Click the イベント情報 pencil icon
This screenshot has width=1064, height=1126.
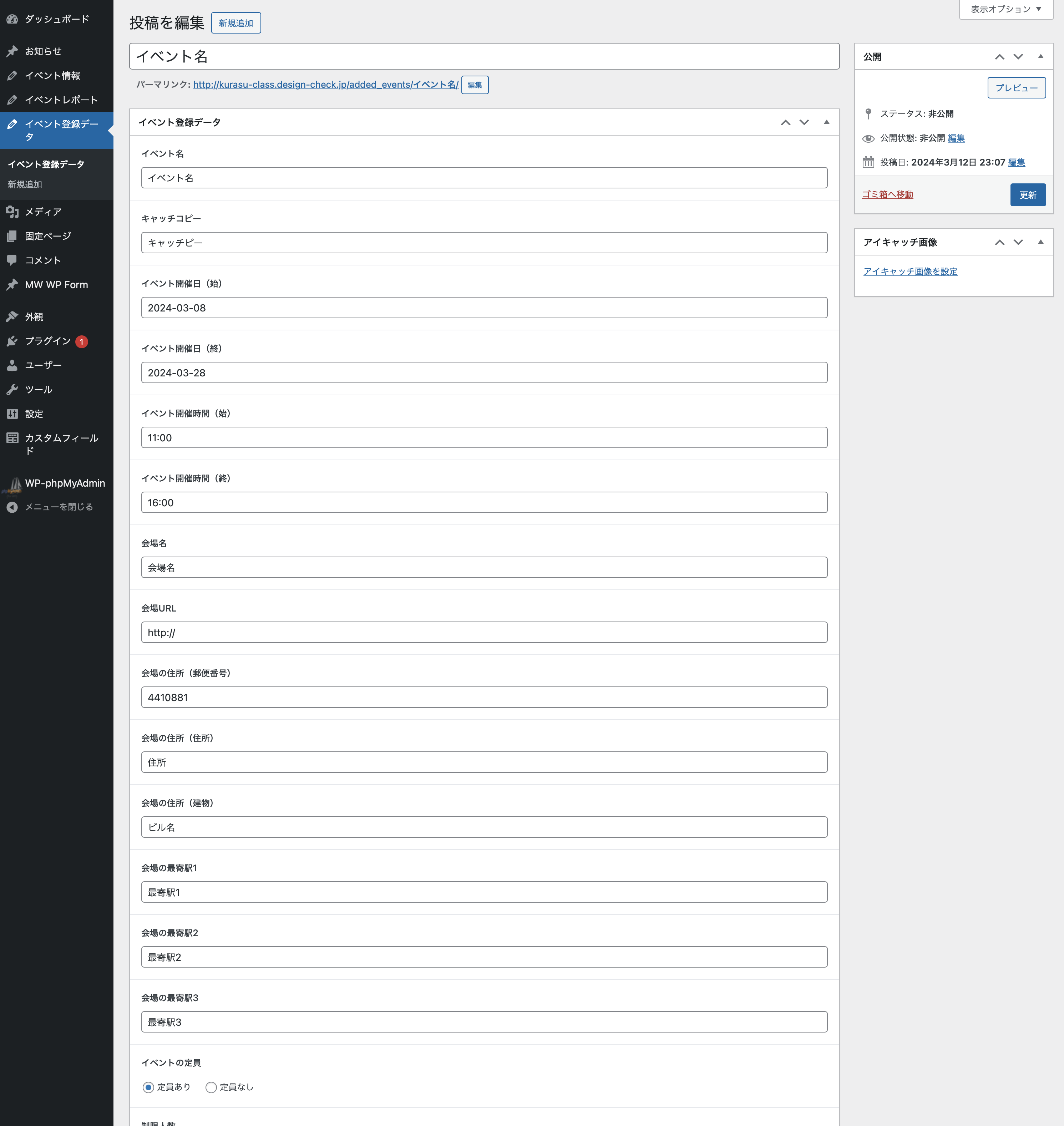[x=12, y=75]
